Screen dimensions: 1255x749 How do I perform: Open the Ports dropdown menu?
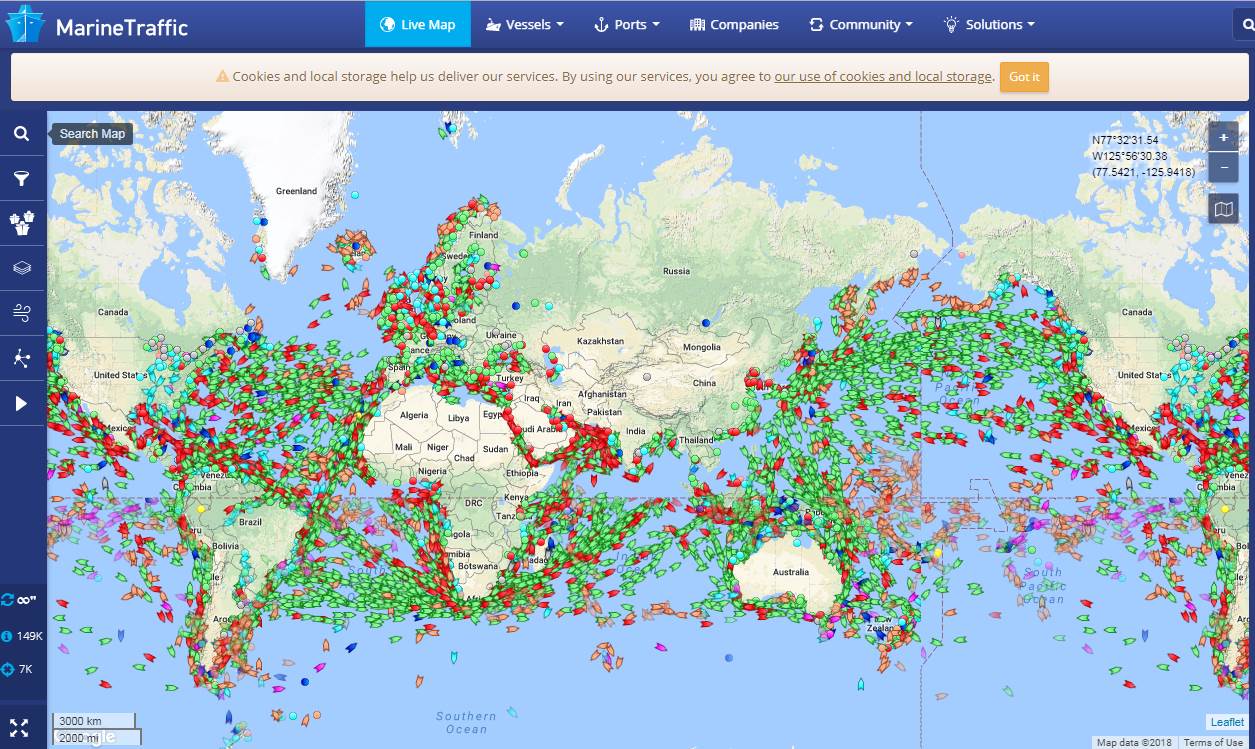coord(626,24)
